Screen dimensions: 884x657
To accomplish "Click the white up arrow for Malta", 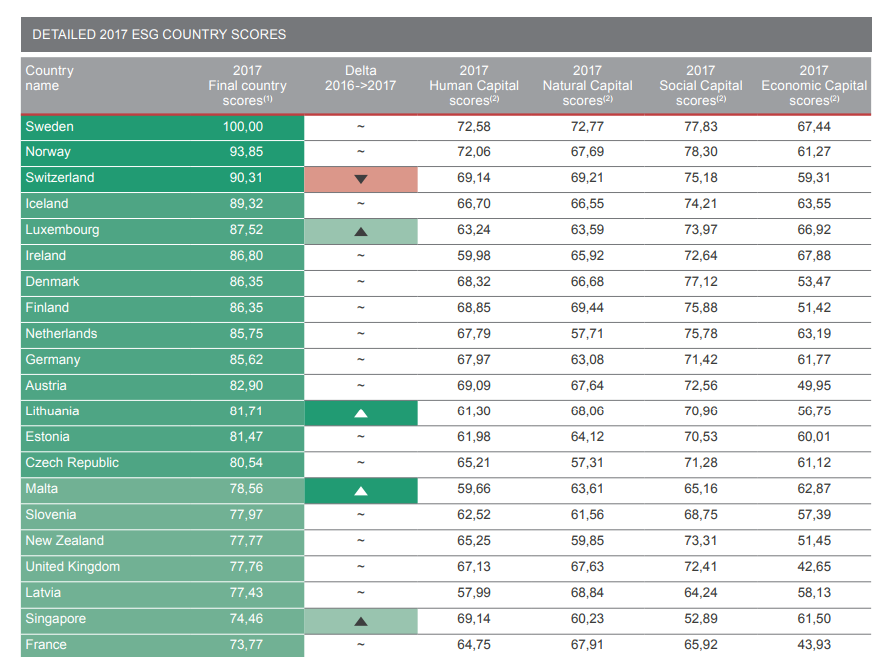I will pyautogui.click(x=361, y=490).
